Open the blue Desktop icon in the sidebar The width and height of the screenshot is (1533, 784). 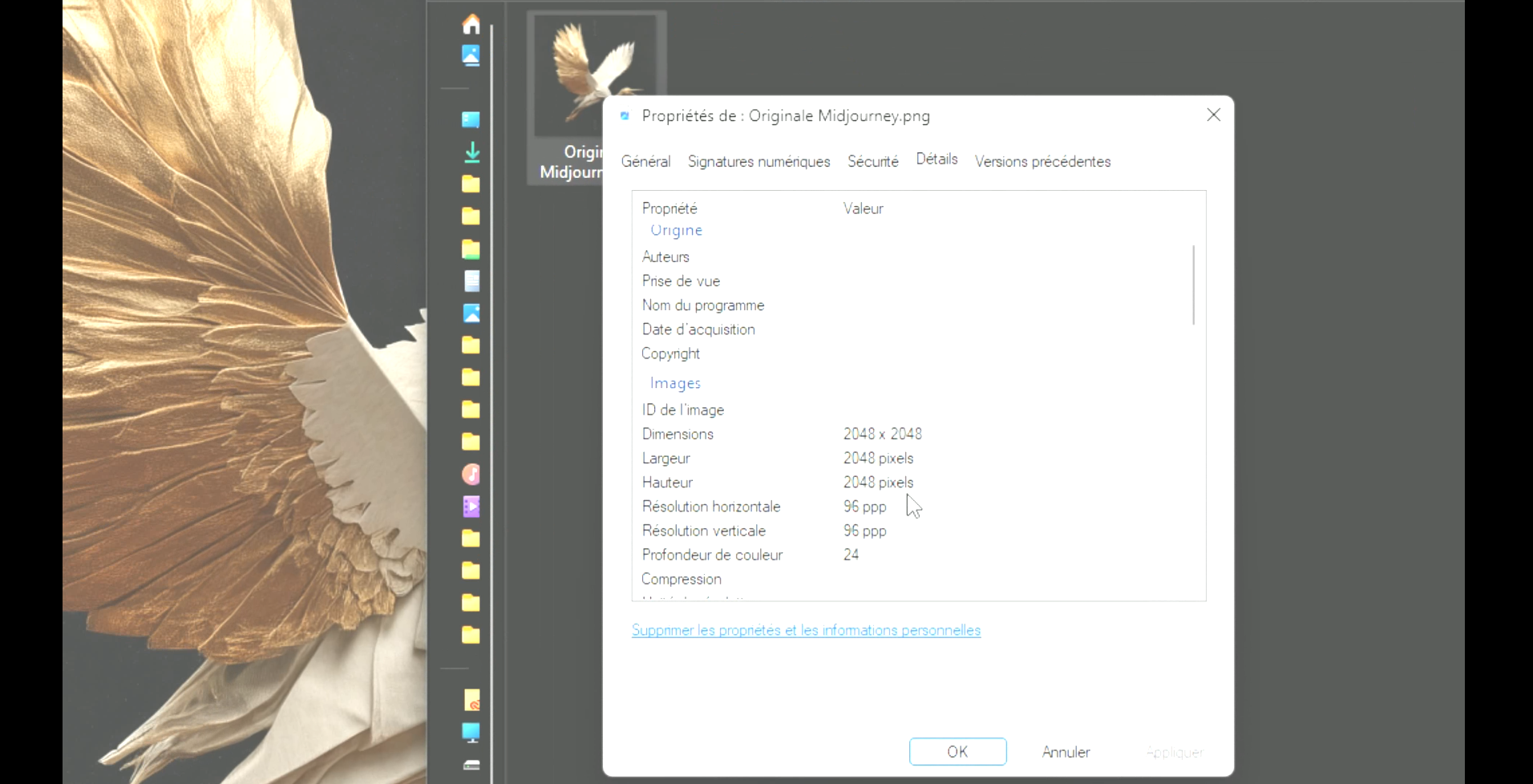(x=471, y=120)
